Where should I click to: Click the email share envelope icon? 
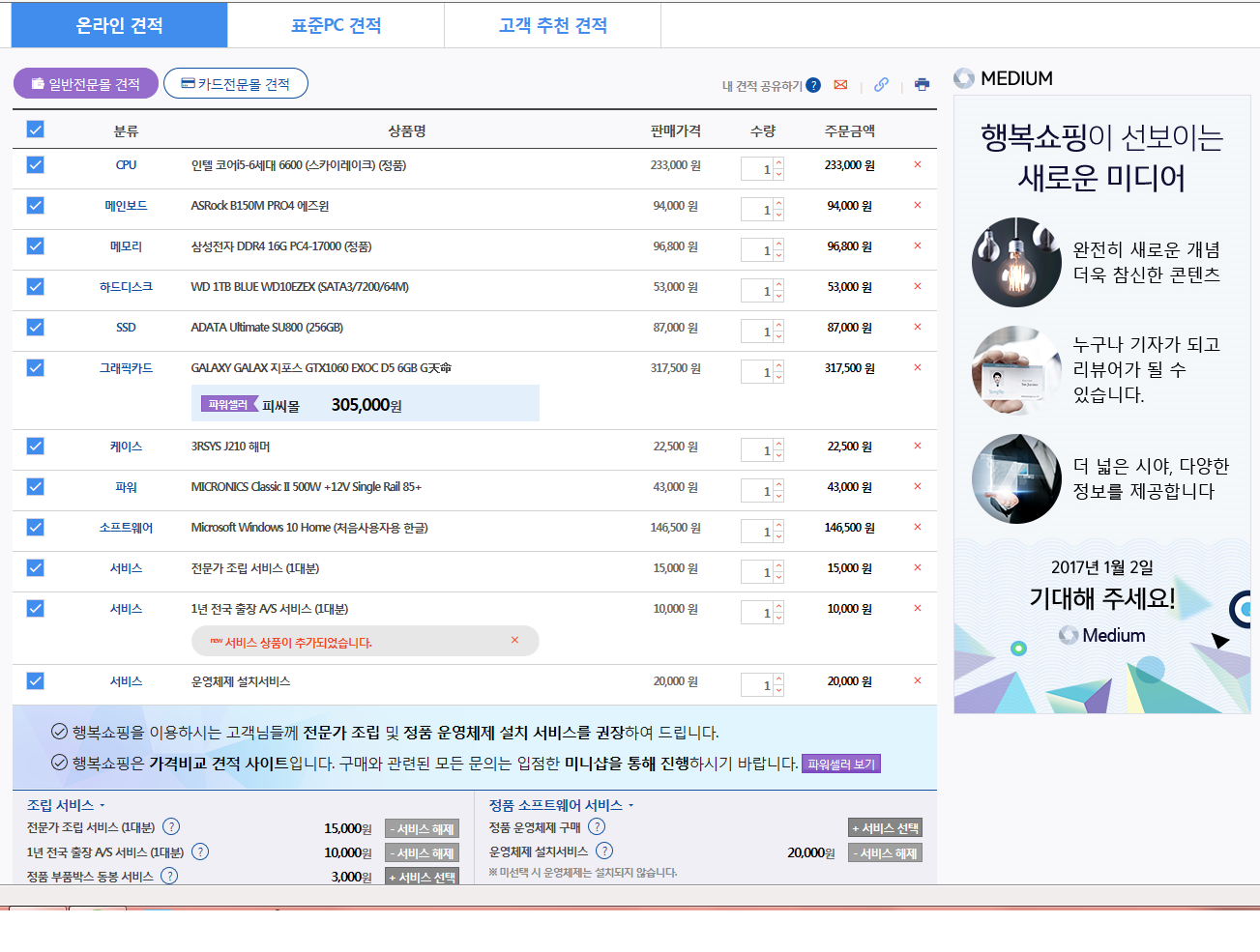click(840, 85)
